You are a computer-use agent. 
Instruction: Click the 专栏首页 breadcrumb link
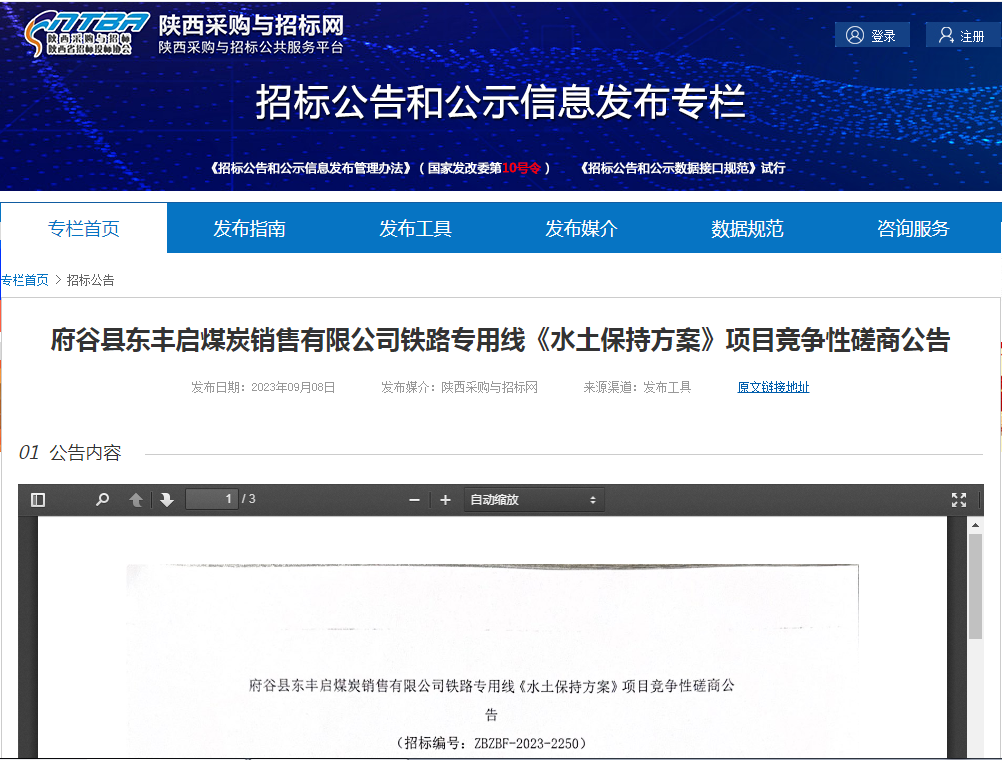click(24, 280)
